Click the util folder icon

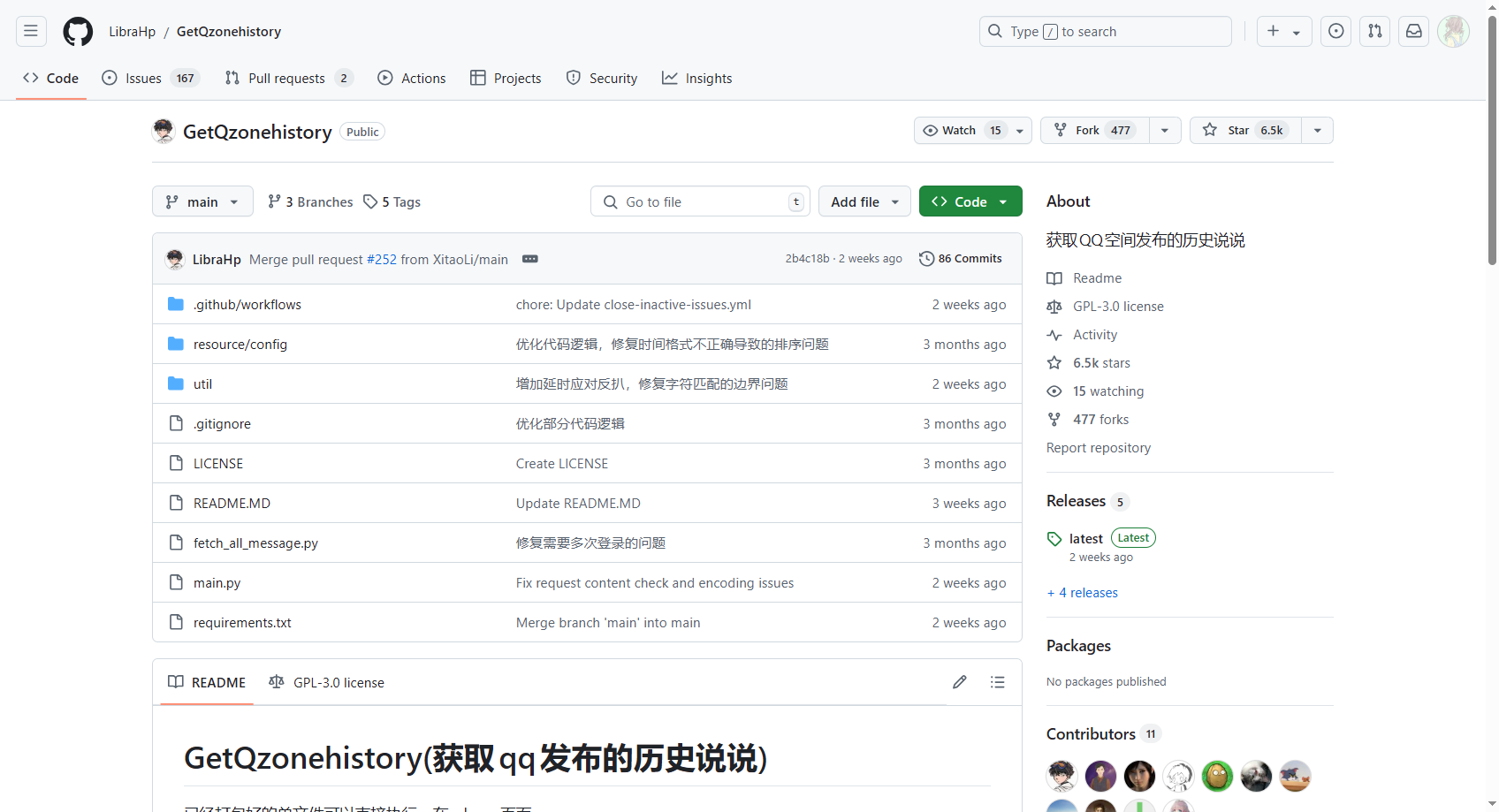coord(176,383)
